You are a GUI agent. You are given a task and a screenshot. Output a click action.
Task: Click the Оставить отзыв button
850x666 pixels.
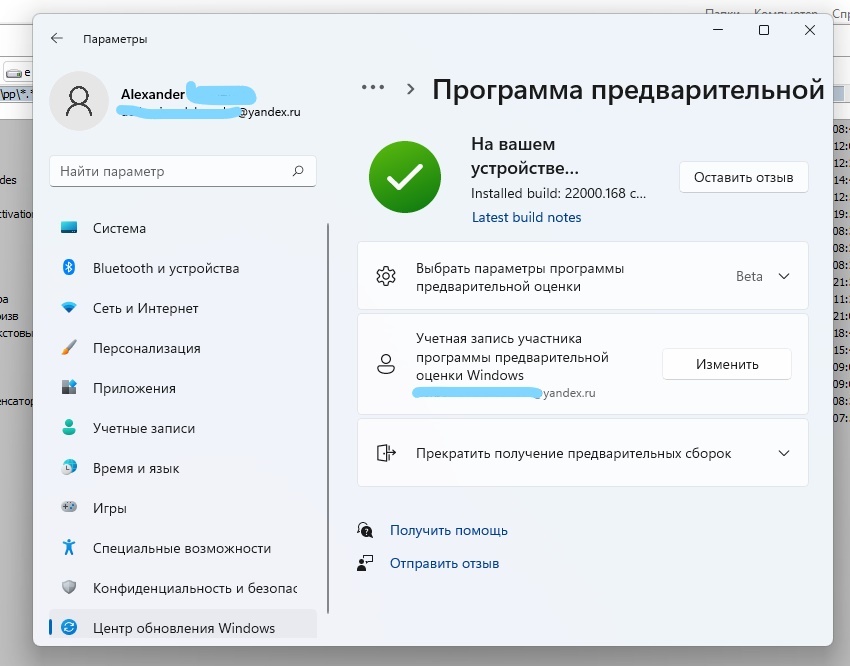click(744, 177)
